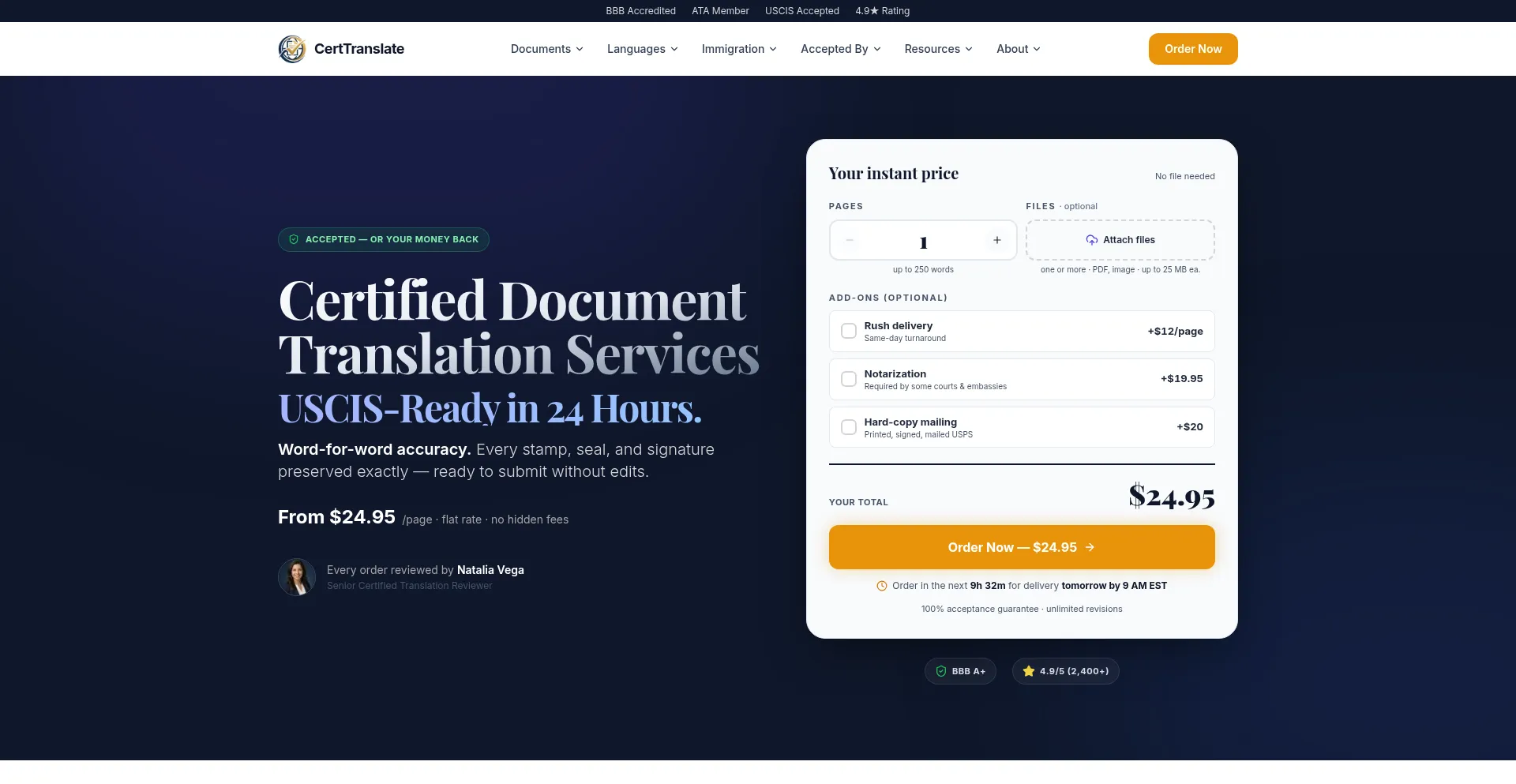
Task: Click the Required by some courts & embassies text
Action: click(x=936, y=387)
